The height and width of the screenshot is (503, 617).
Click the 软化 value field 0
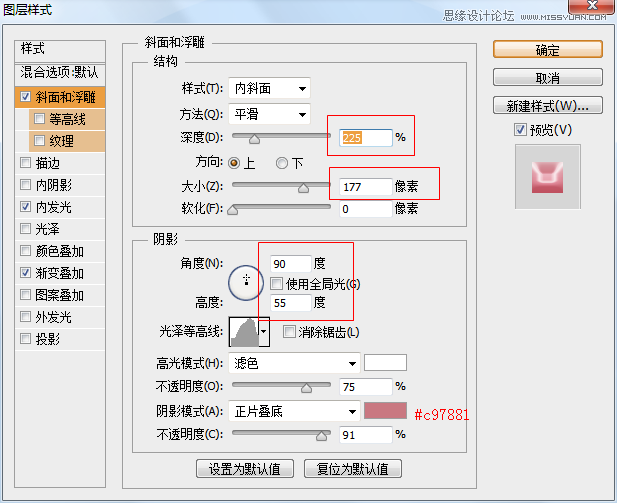(x=366, y=209)
